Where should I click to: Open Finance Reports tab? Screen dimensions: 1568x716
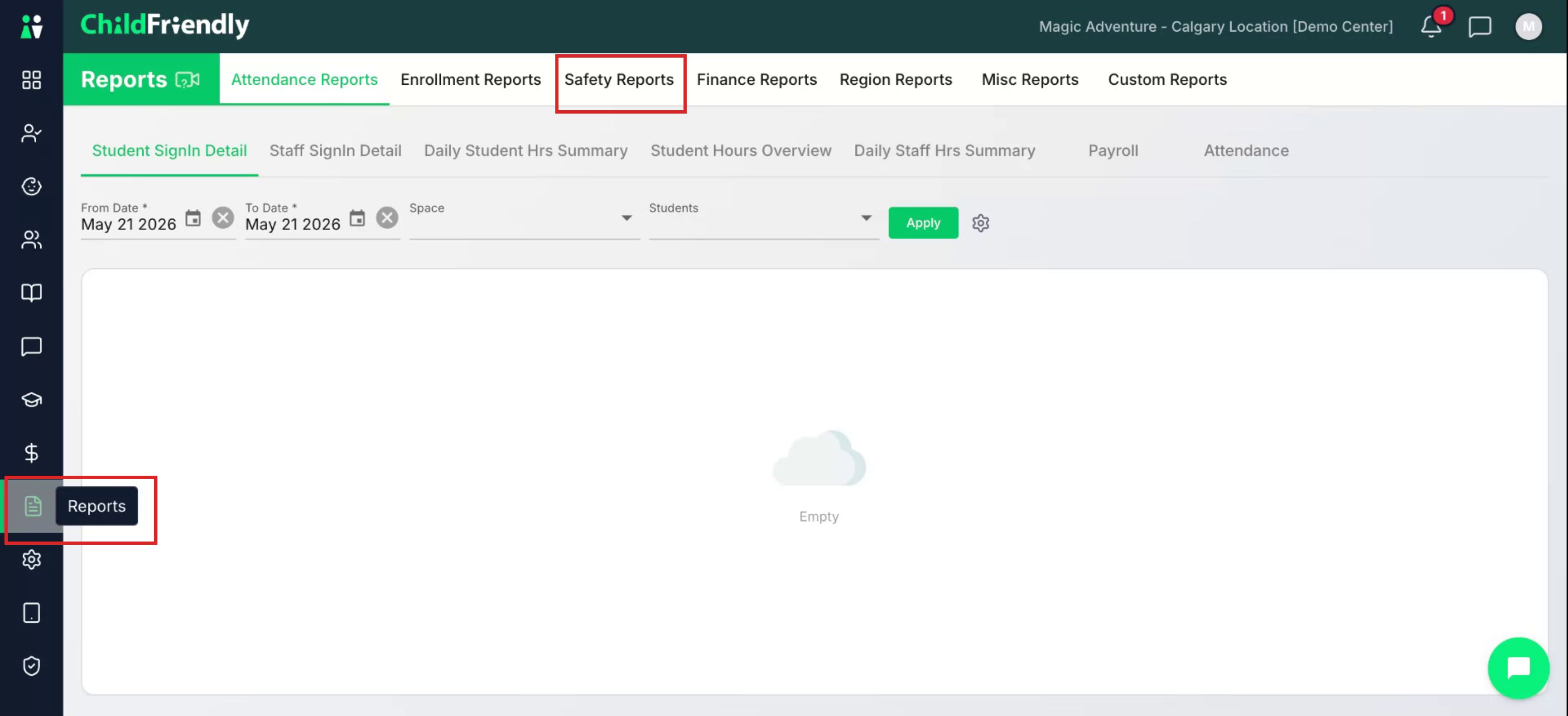coord(757,80)
